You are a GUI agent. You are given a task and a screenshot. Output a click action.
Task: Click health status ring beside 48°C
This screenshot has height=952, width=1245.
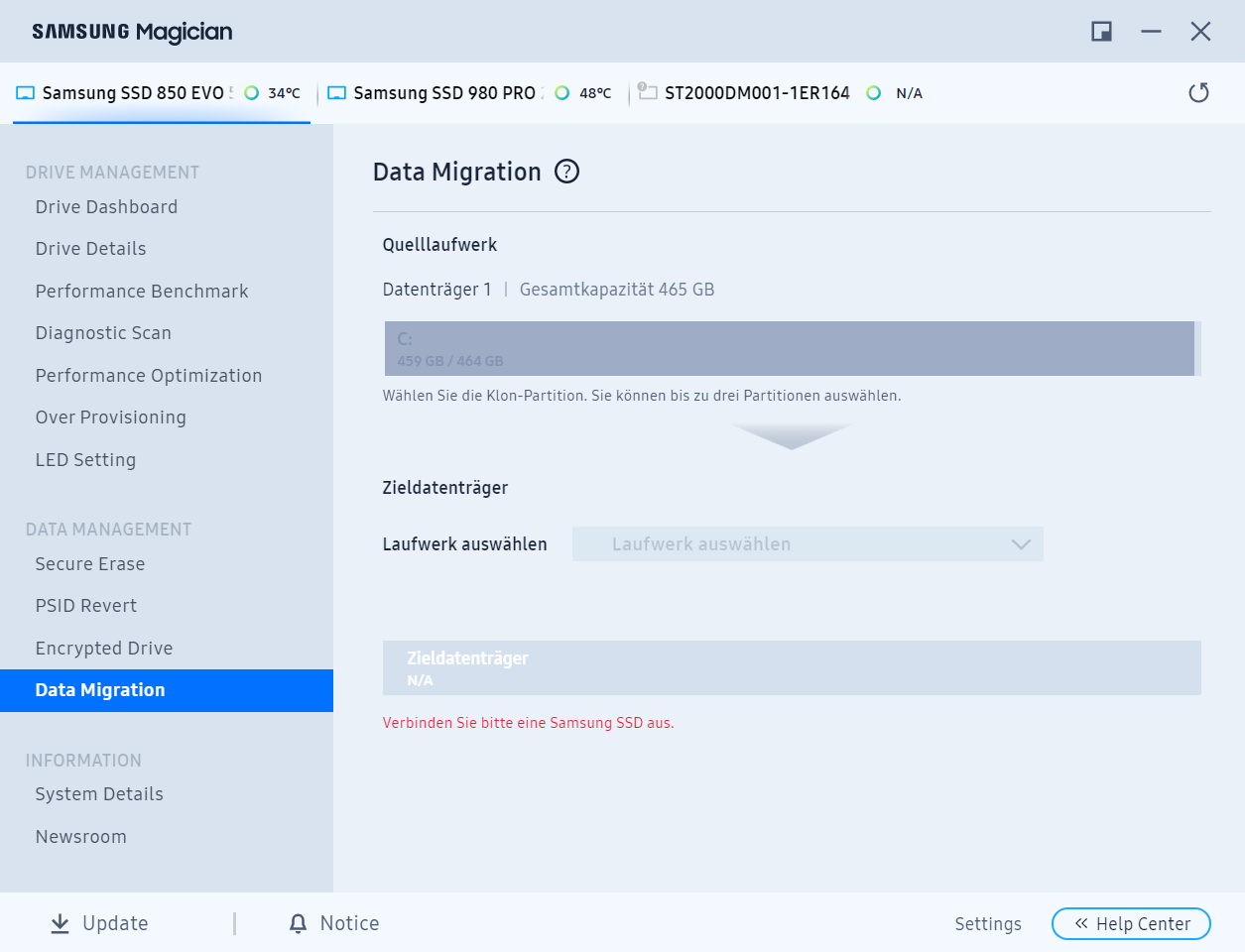[562, 93]
